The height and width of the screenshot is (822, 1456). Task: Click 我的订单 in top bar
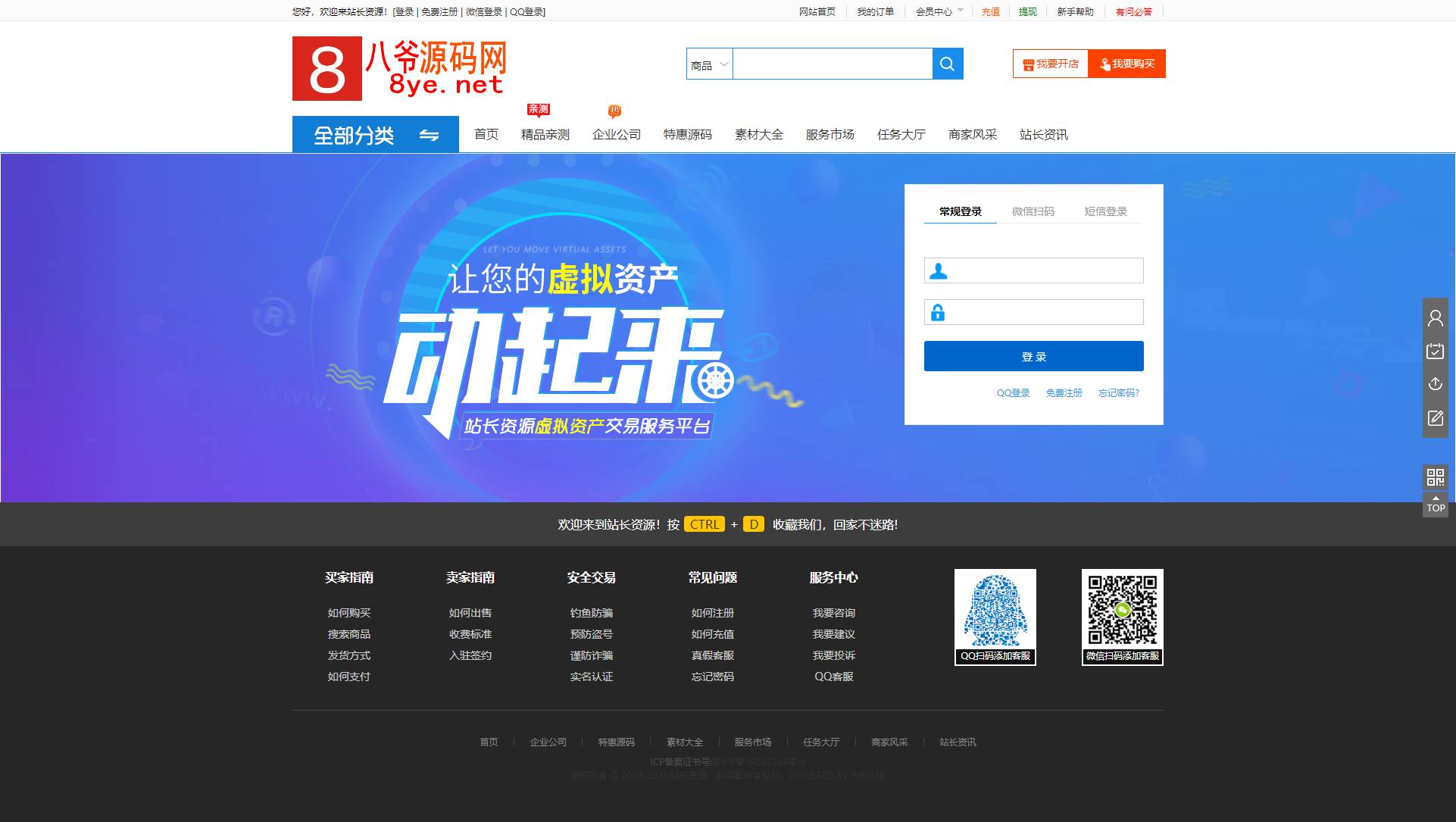[876, 12]
